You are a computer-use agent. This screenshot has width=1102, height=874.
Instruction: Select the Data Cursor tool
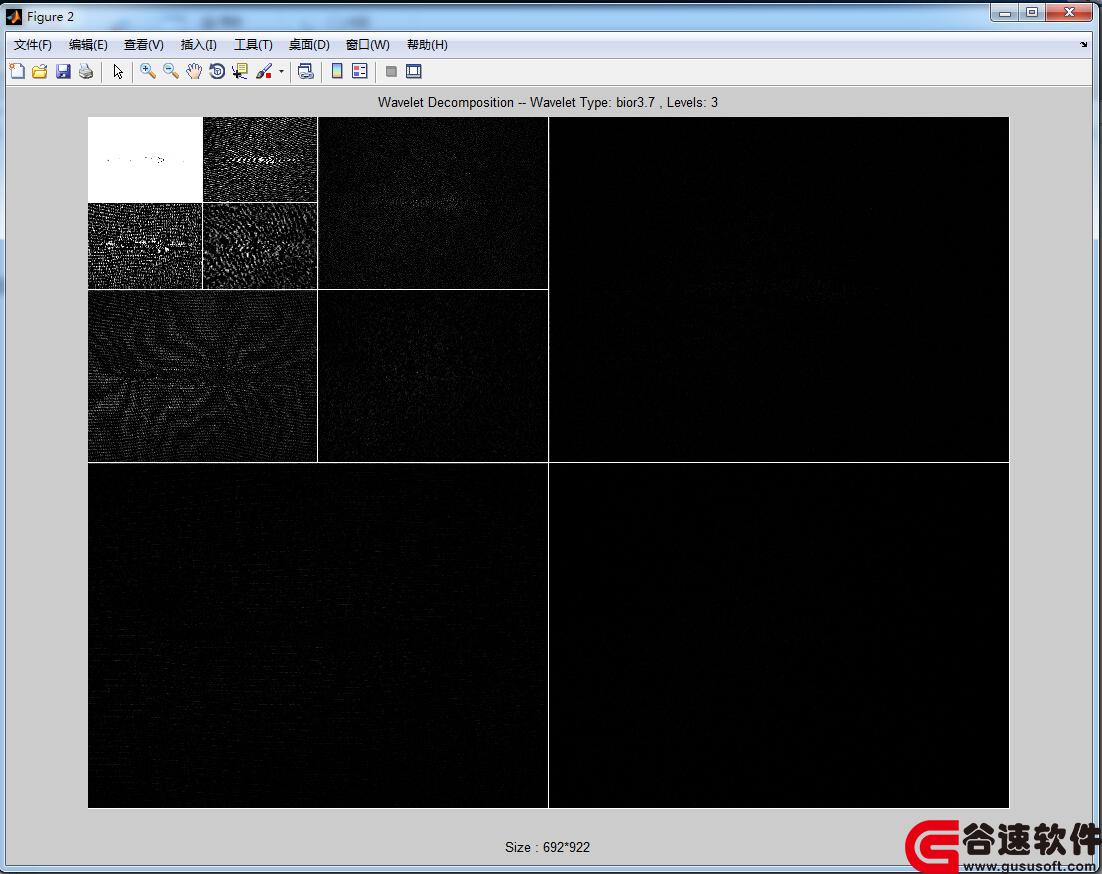pyautogui.click(x=240, y=71)
